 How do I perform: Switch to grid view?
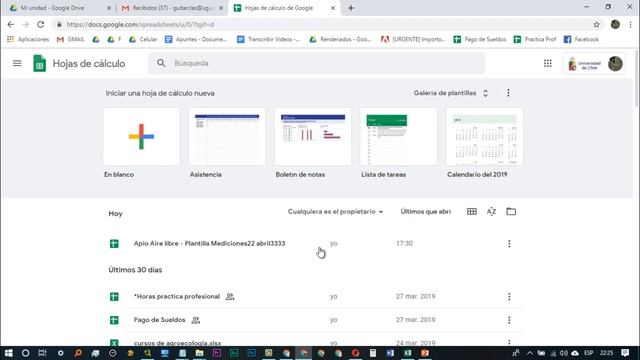click(x=471, y=211)
